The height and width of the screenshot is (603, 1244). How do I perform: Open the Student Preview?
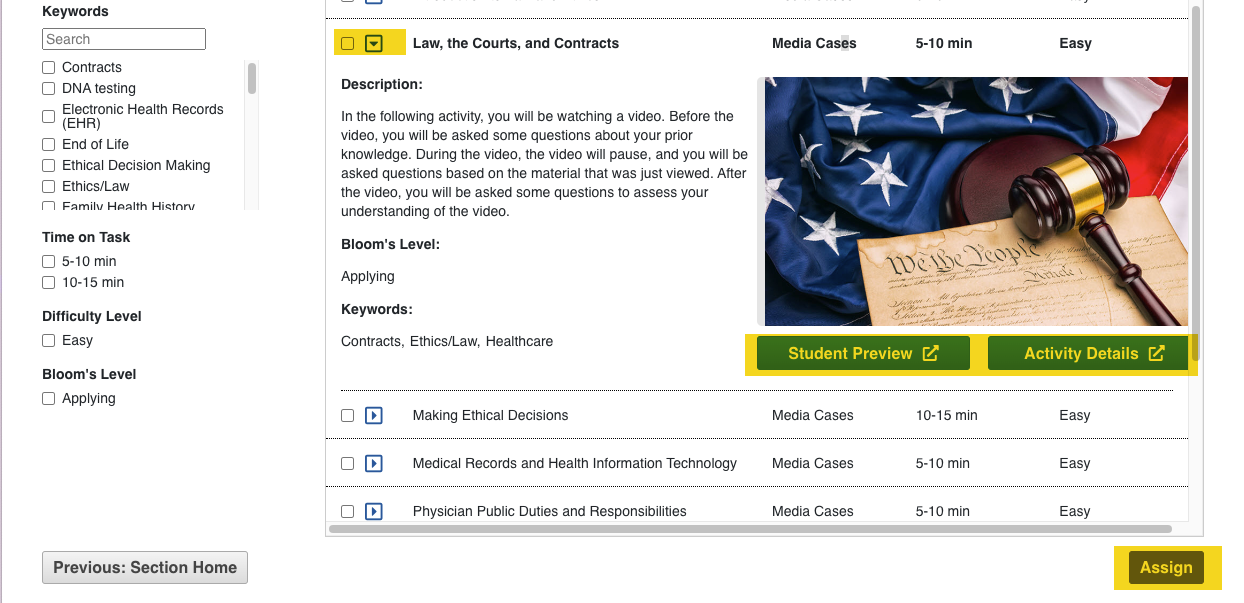tap(850, 353)
